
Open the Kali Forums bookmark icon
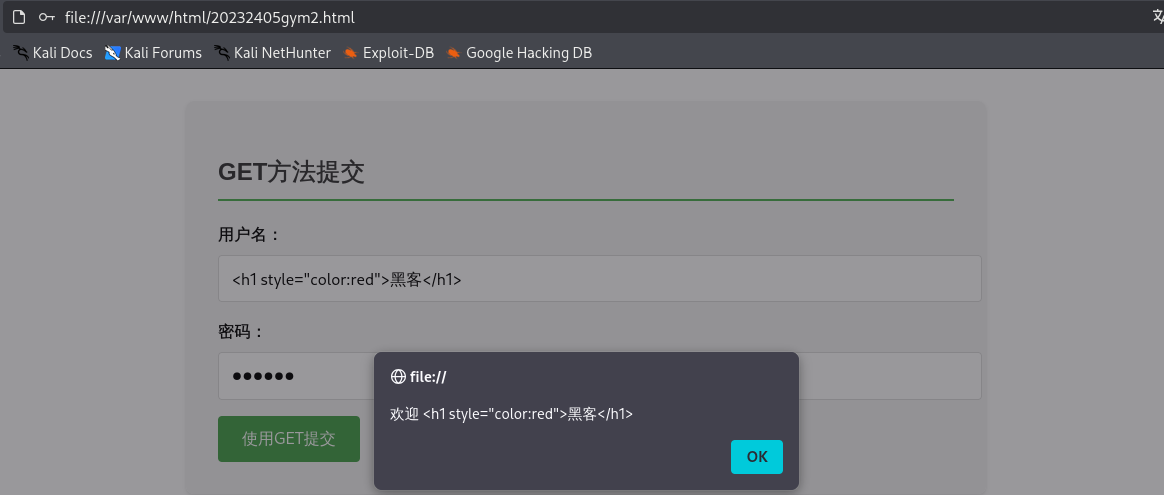112,53
